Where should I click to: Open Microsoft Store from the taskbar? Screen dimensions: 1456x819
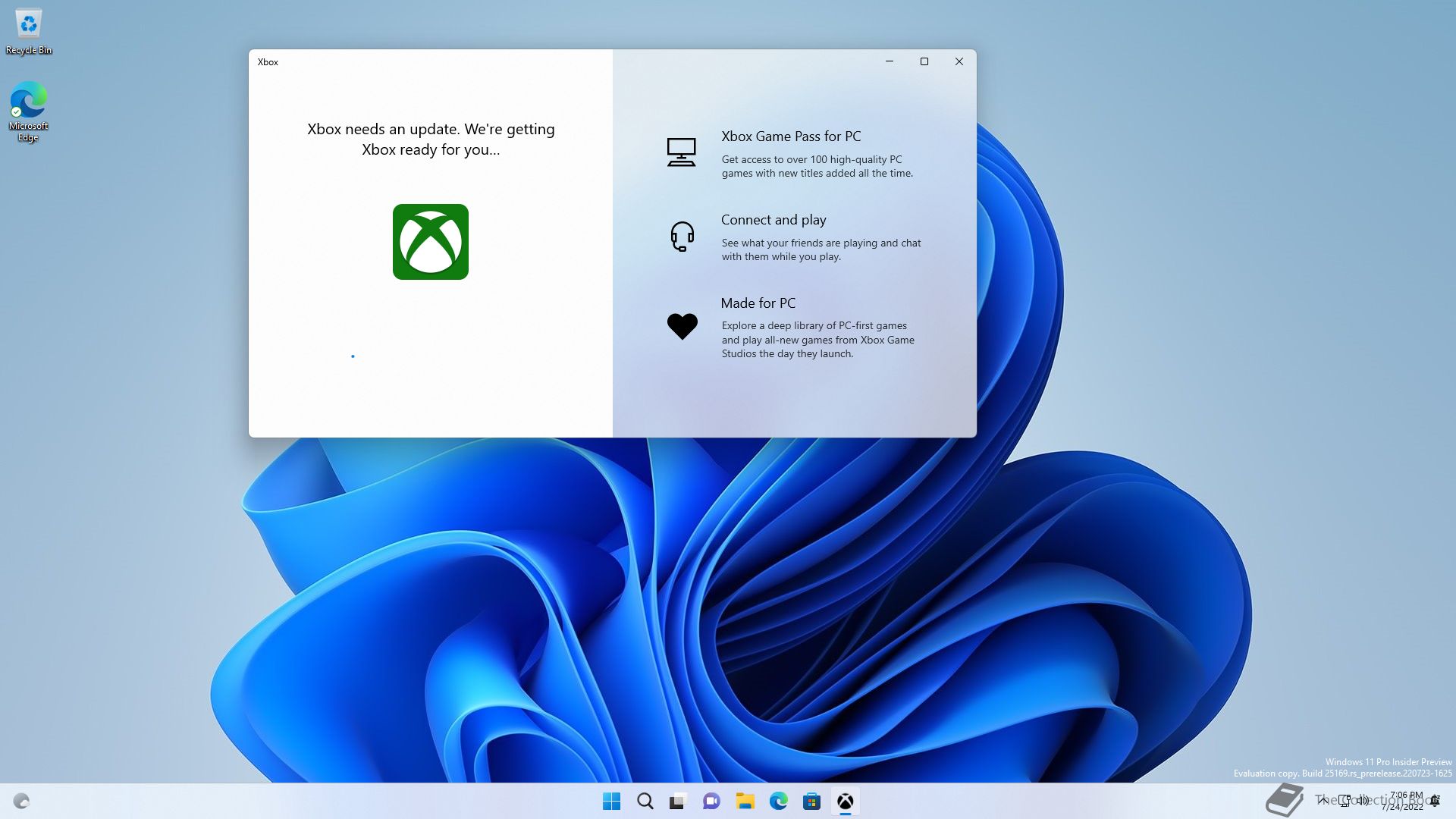811,801
